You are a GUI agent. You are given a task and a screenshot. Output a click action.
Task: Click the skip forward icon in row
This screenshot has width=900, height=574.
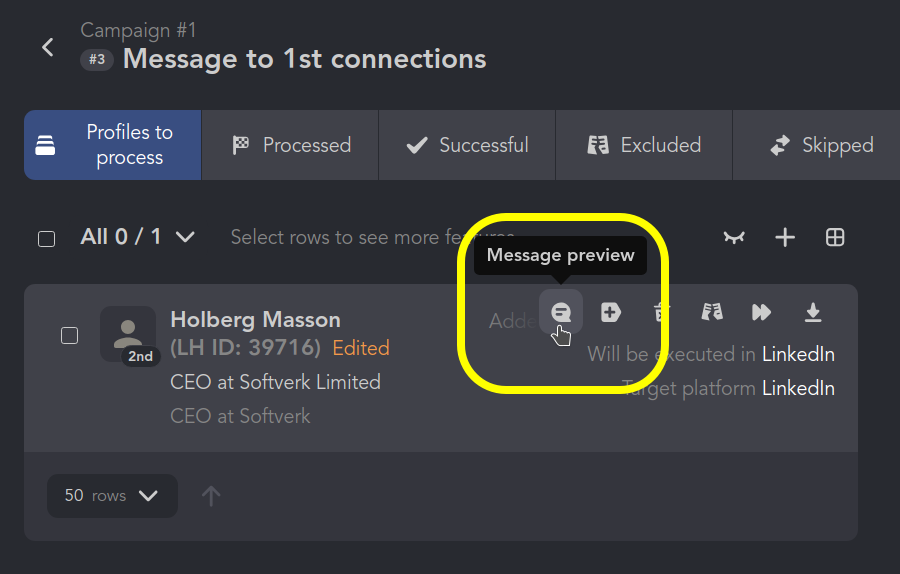point(762,312)
